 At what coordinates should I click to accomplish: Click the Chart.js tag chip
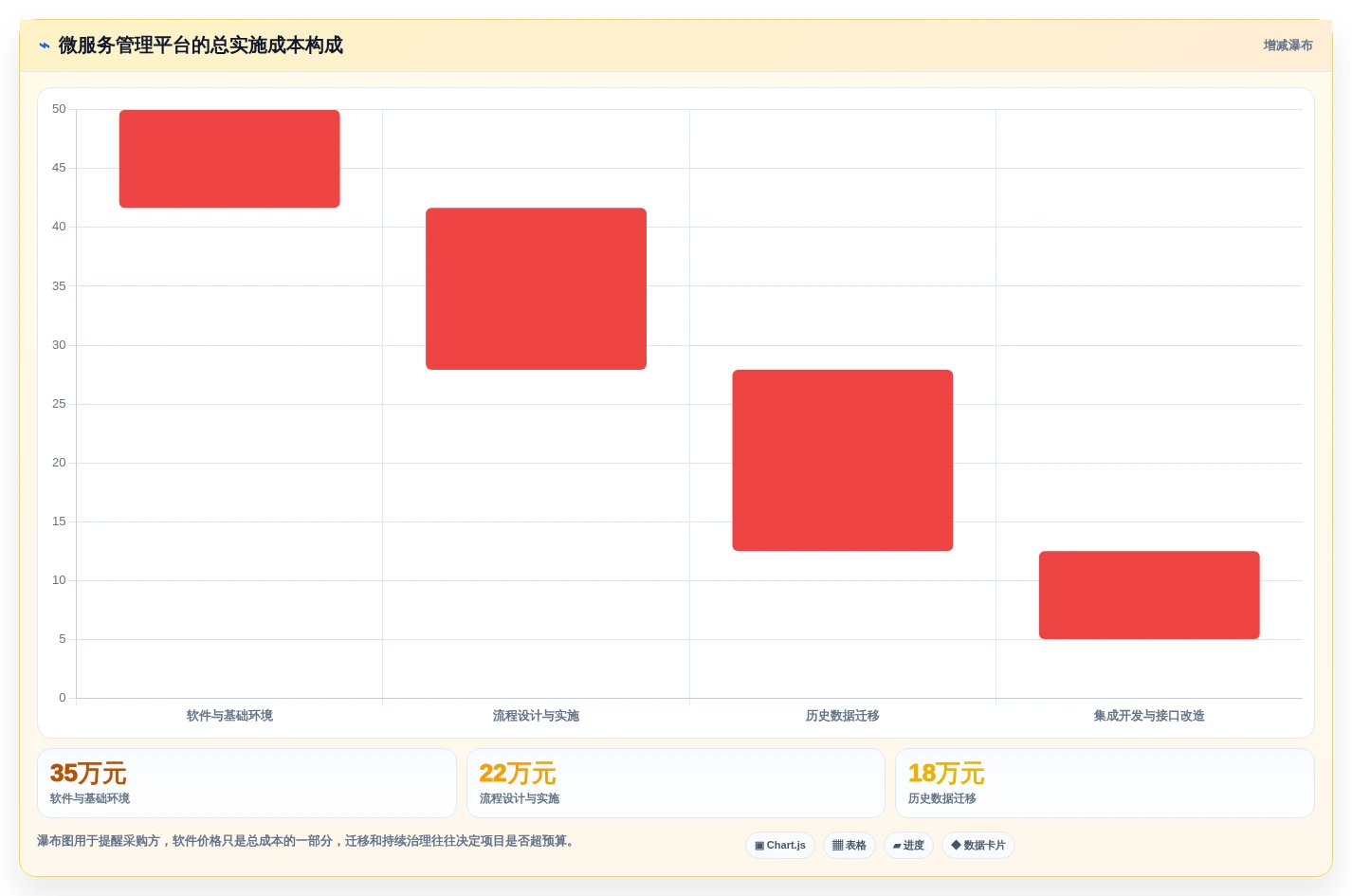(780, 846)
